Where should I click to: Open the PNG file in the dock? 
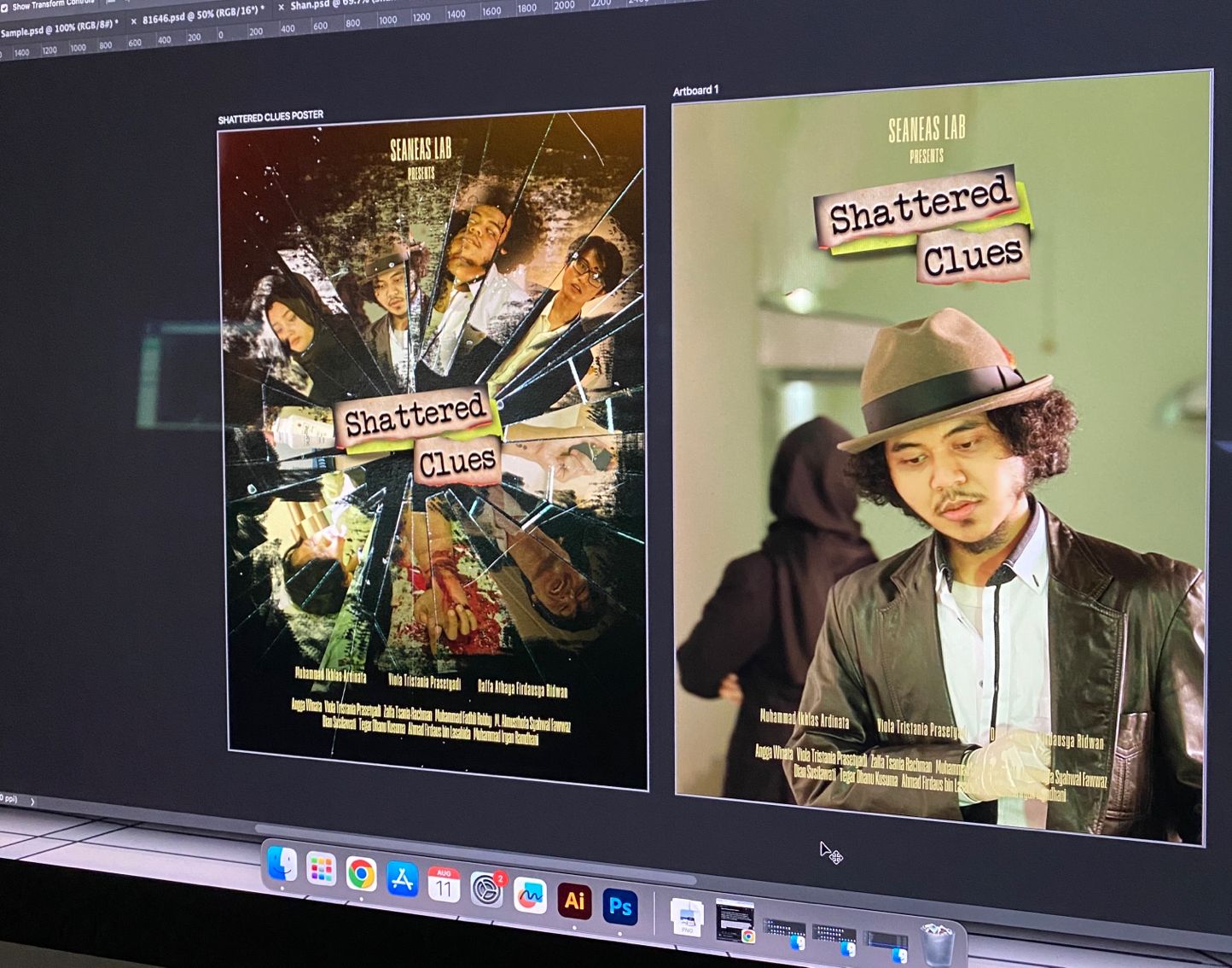tap(687, 919)
